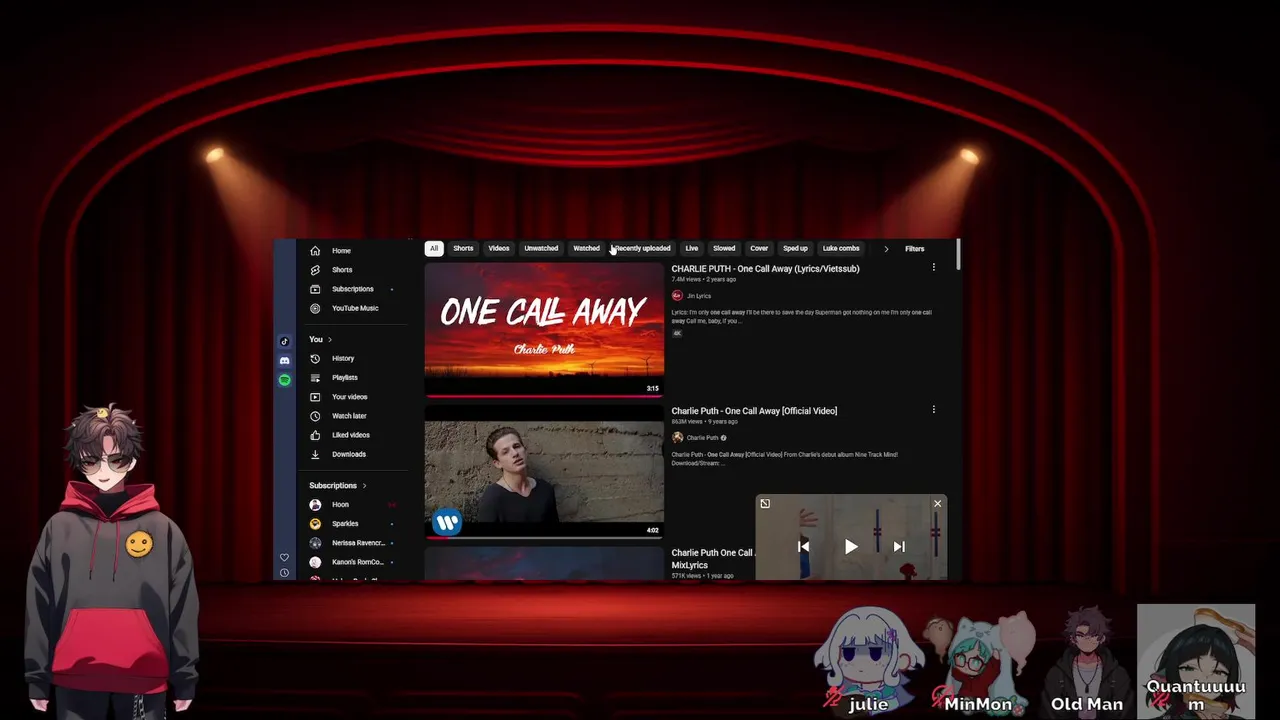Viewport: 1280px width, 720px height.
Task: Open the Charlie Puth channel name link
Action: click(702, 438)
